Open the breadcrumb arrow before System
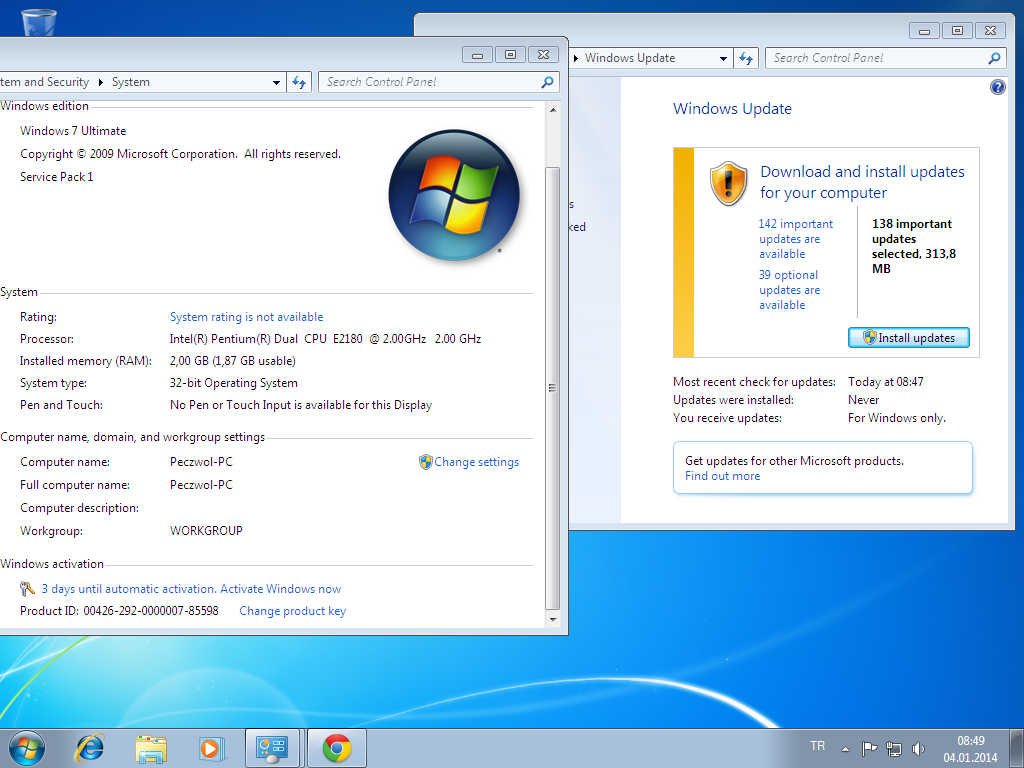This screenshot has height=768, width=1024. [101, 82]
